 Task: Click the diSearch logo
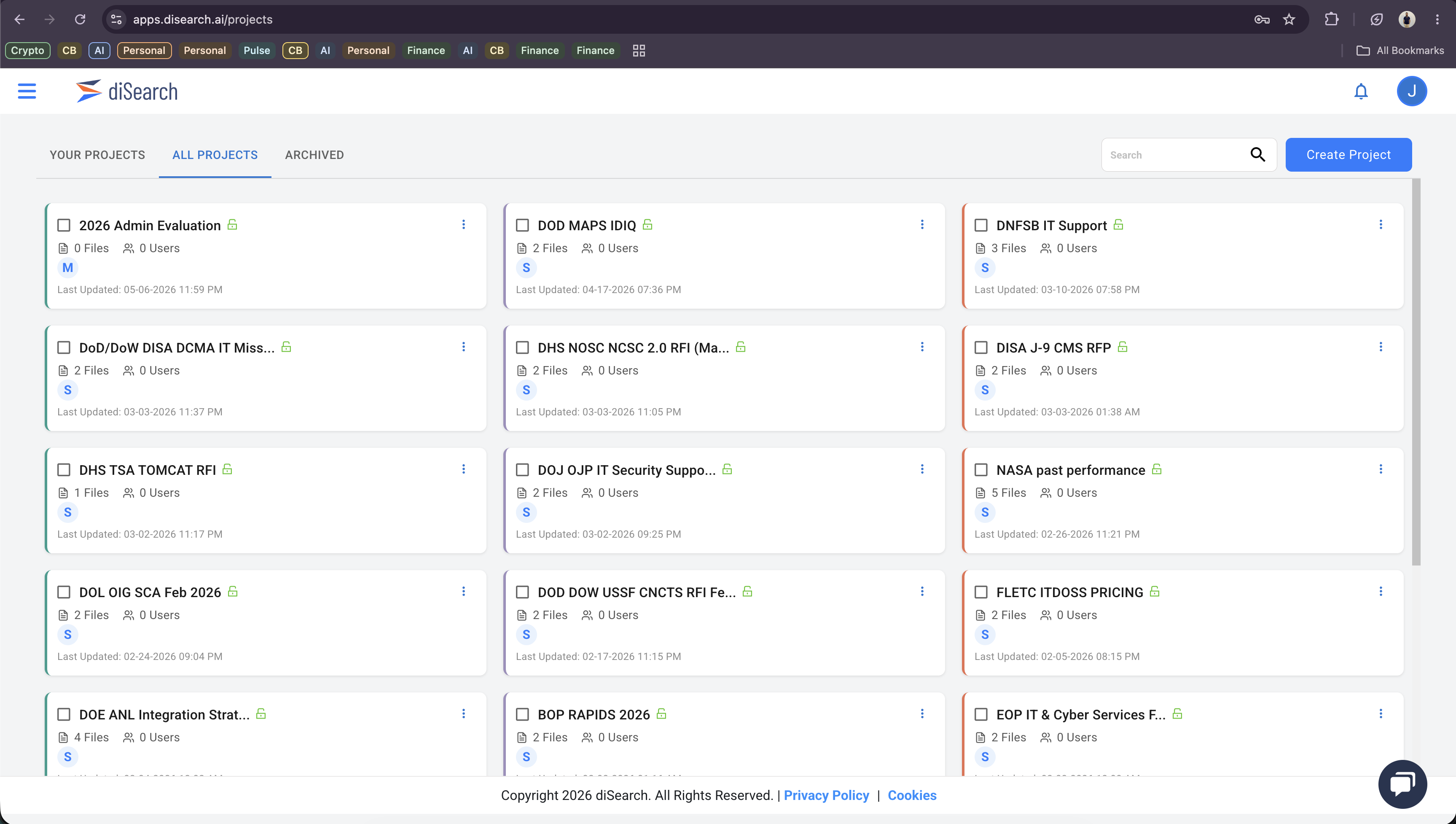(127, 91)
